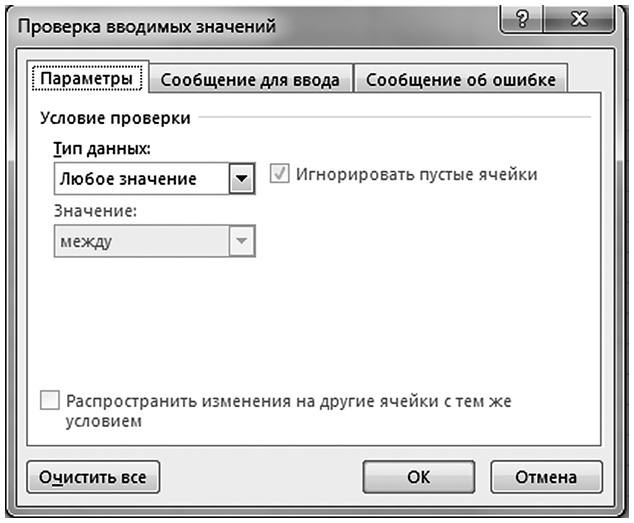Click the Условие проверки group heading

pos(115,117)
